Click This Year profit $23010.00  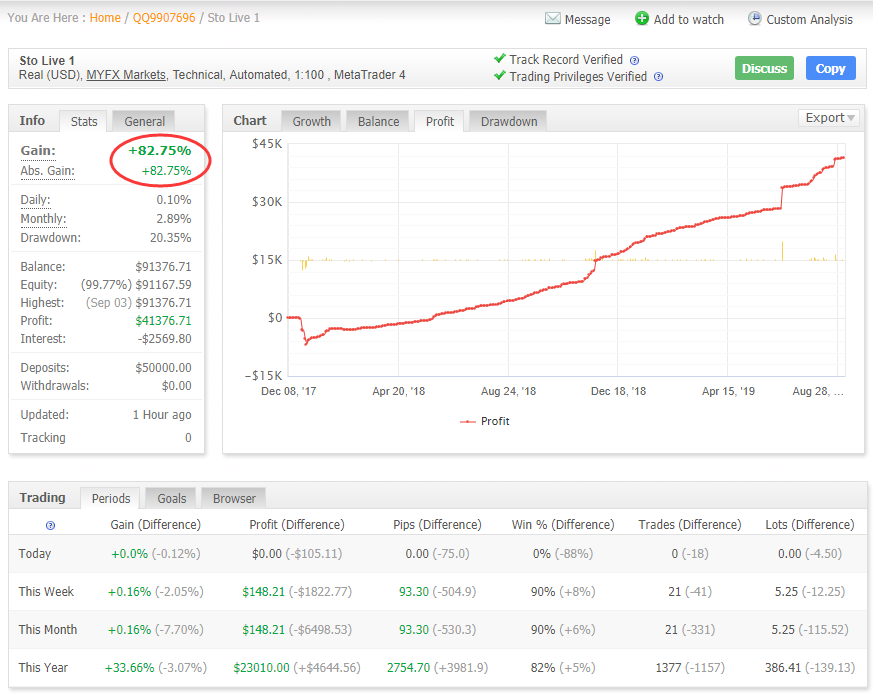tap(261, 668)
